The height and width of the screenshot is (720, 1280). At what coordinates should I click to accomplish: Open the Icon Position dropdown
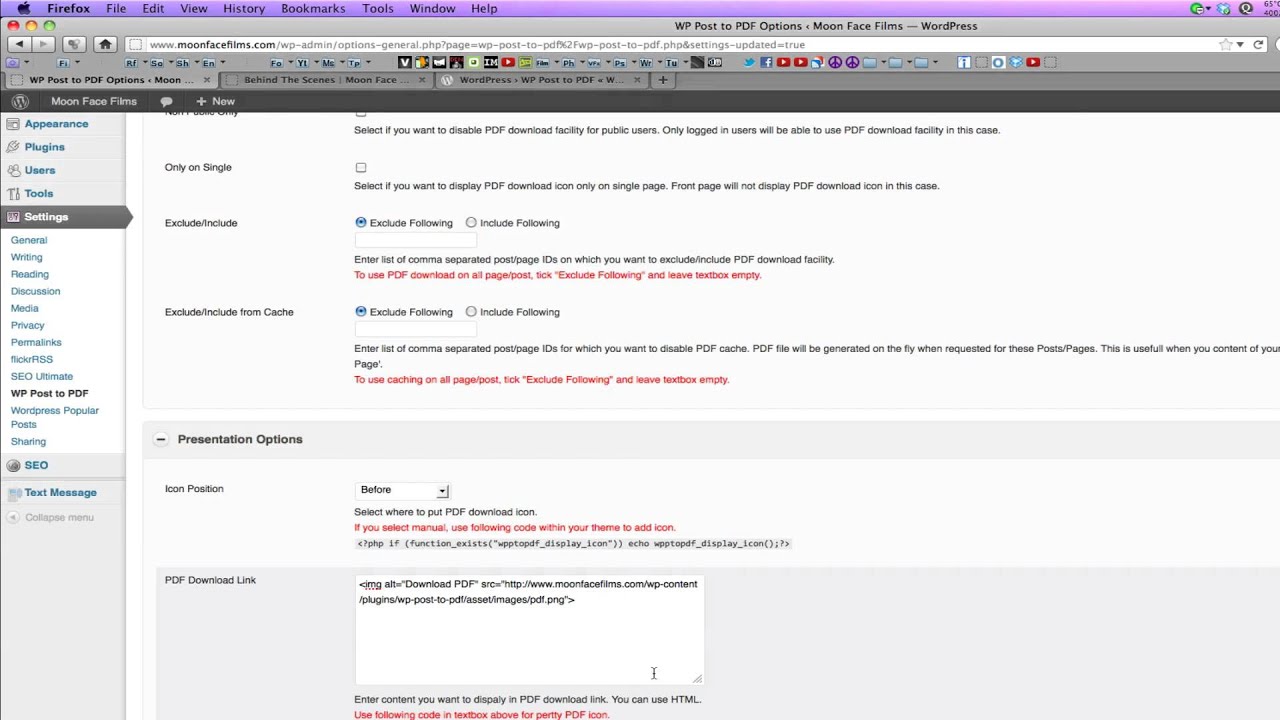(402, 490)
